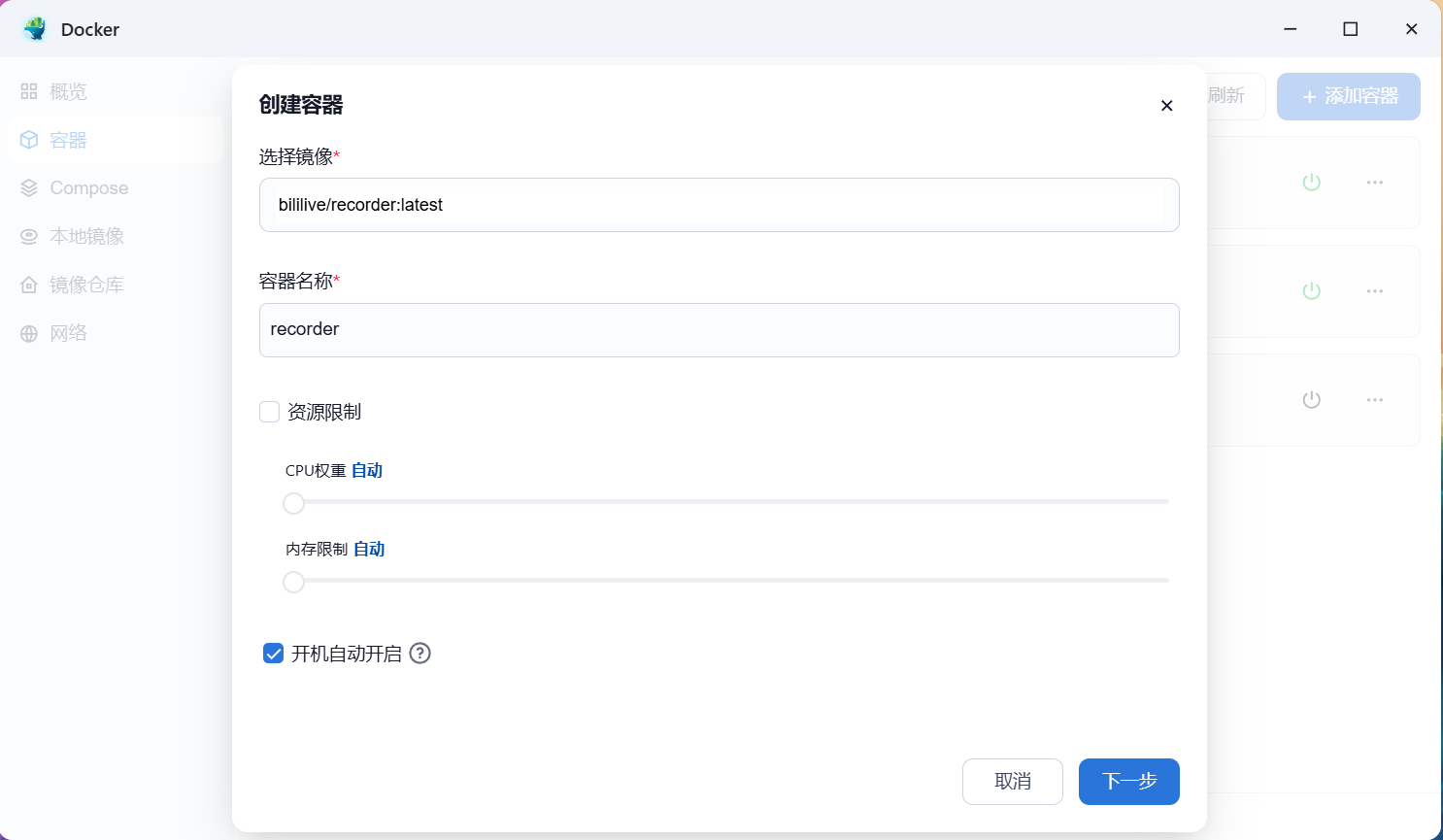The image size is (1443, 840).
Task: Click the Compose layers icon
Action: point(29,188)
